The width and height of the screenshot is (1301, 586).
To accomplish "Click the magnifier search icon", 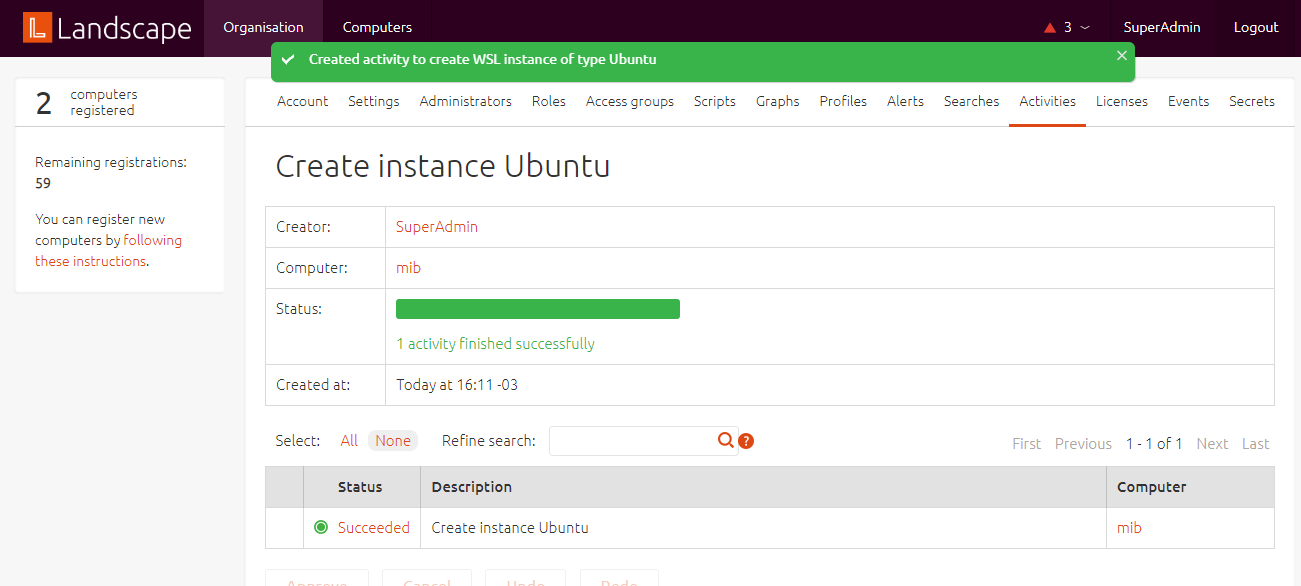I will coord(726,440).
